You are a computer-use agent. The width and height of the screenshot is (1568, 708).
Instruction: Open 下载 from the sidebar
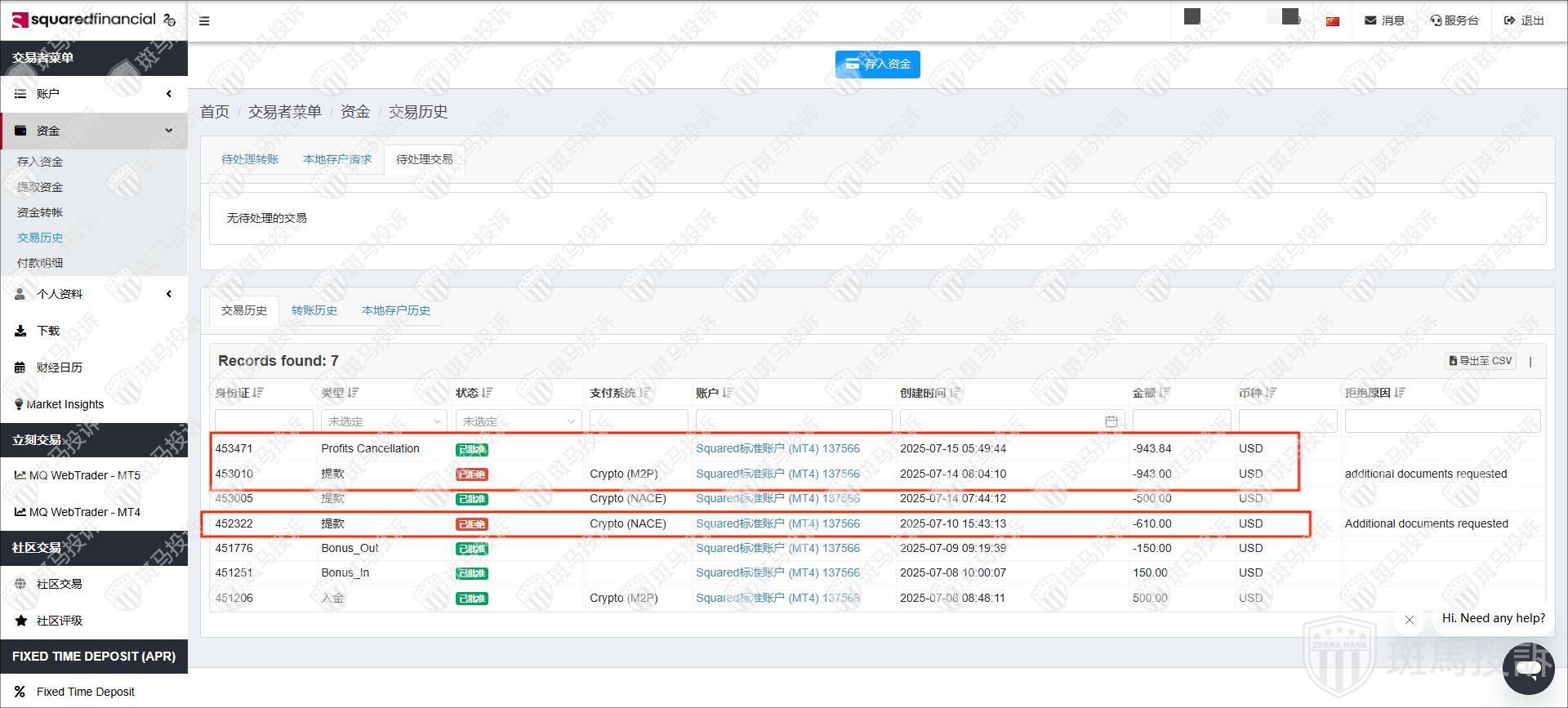click(x=47, y=331)
